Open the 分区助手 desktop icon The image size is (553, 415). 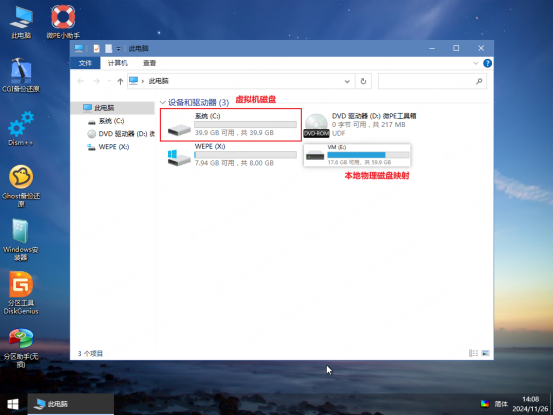tap(21, 348)
